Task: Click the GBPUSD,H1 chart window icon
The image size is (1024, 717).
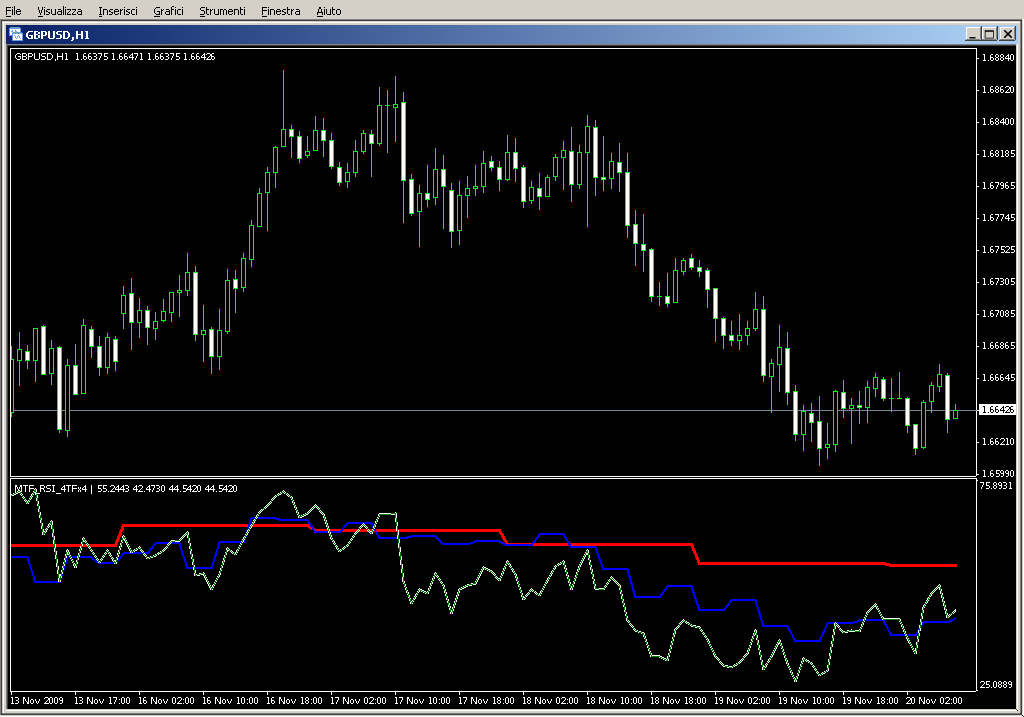Action: coord(16,34)
